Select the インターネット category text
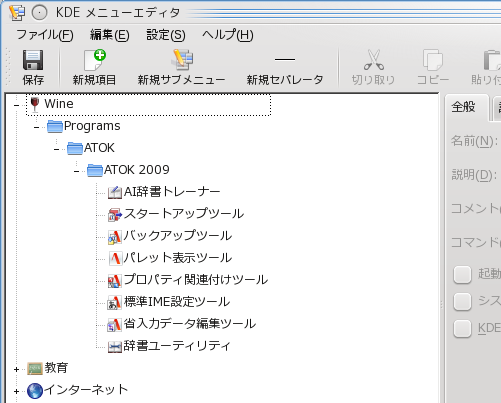 (86, 390)
